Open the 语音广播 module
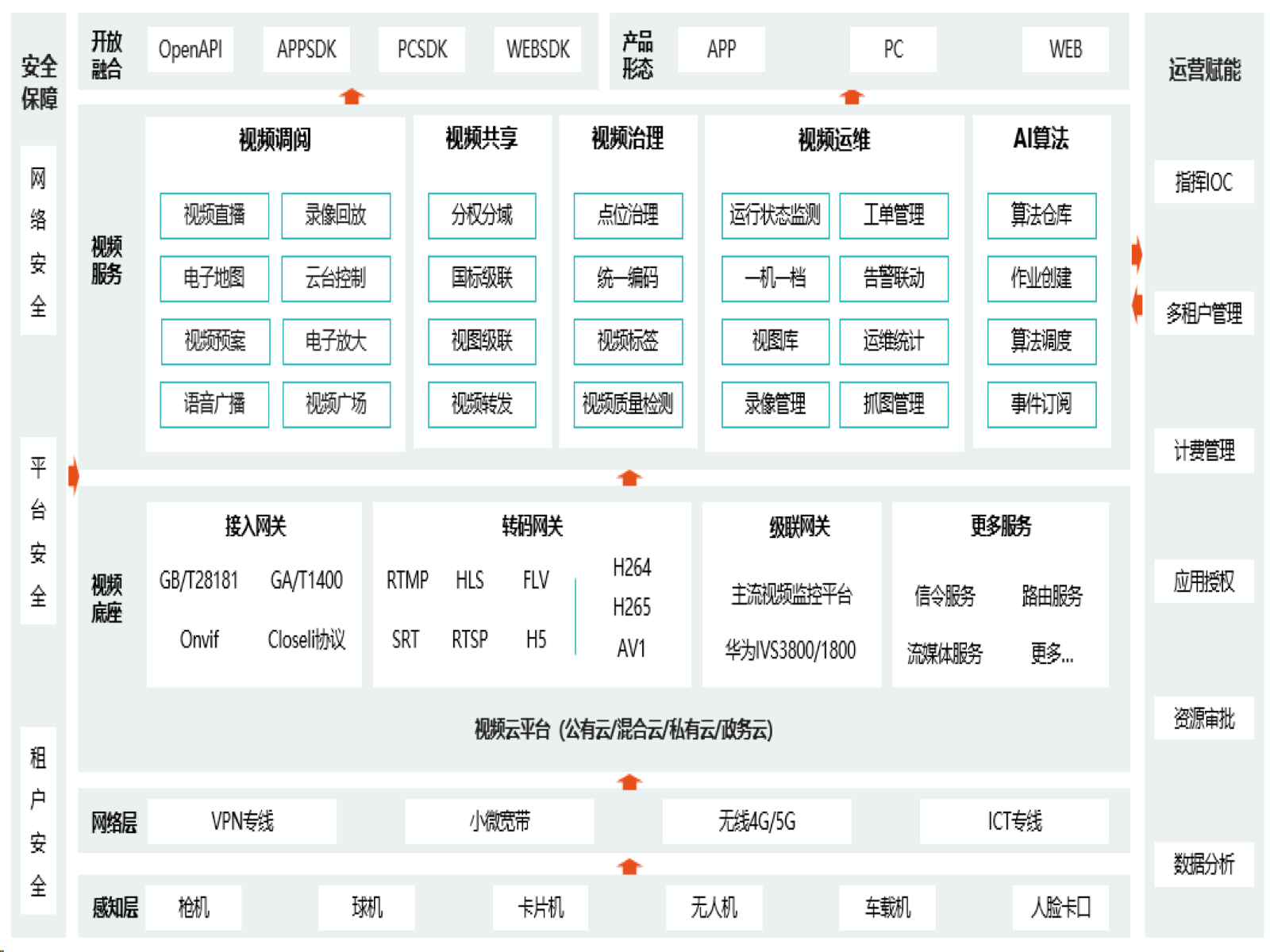 point(214,405)
